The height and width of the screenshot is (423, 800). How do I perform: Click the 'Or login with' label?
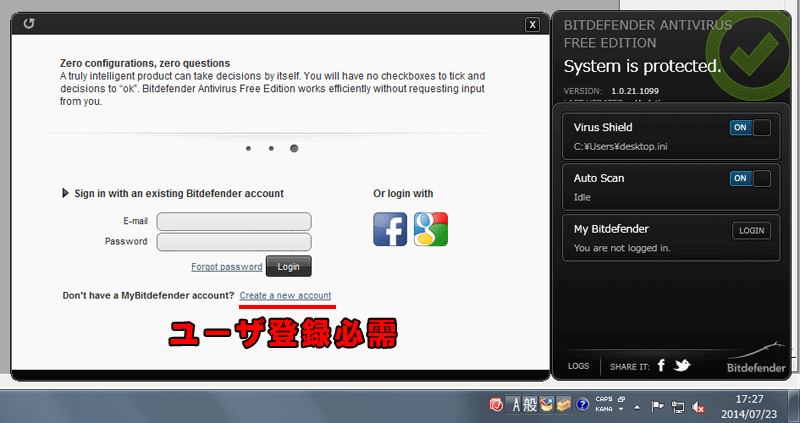403,193
